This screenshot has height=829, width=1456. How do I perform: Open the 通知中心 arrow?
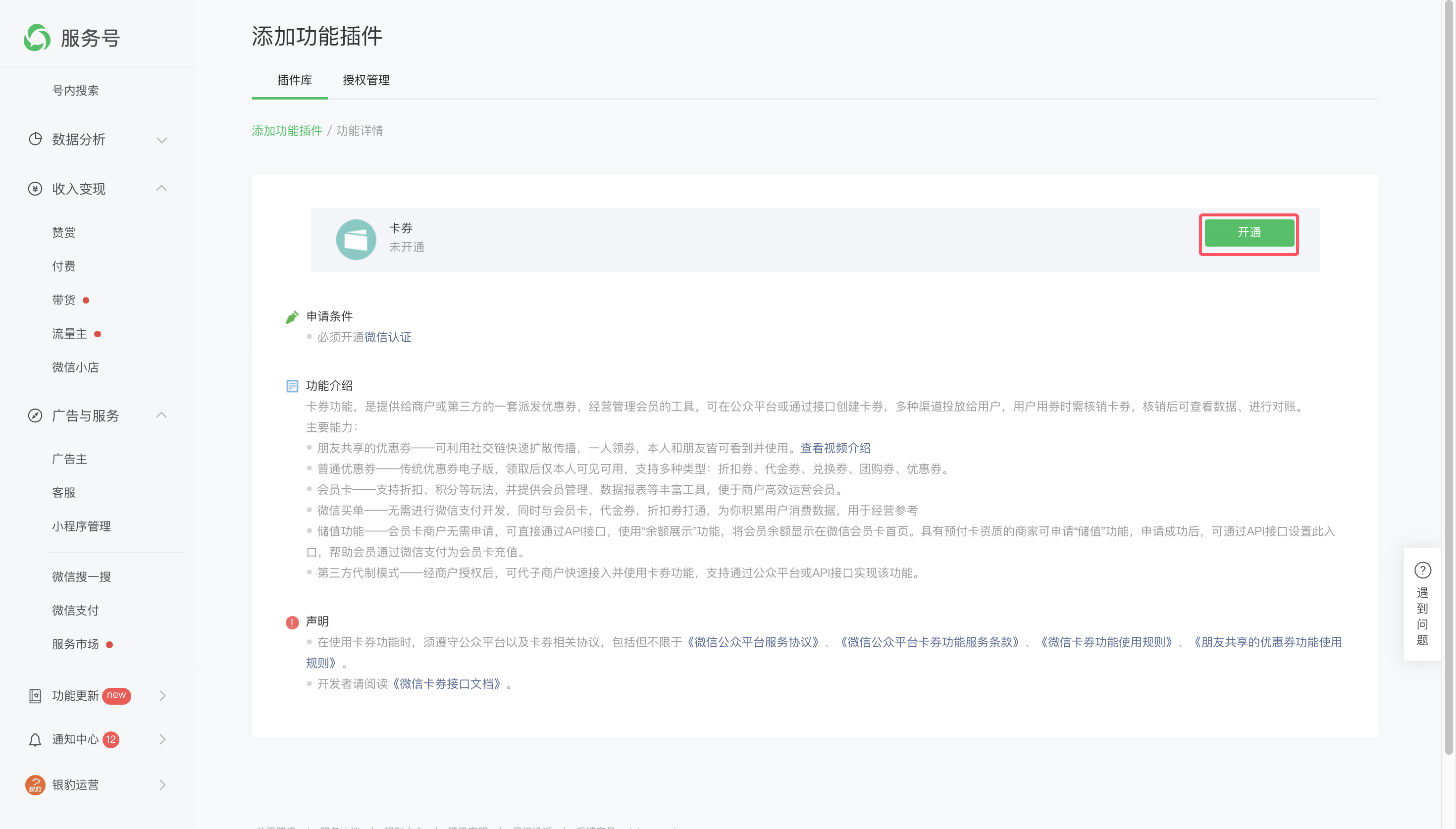[x=163, y=739]
